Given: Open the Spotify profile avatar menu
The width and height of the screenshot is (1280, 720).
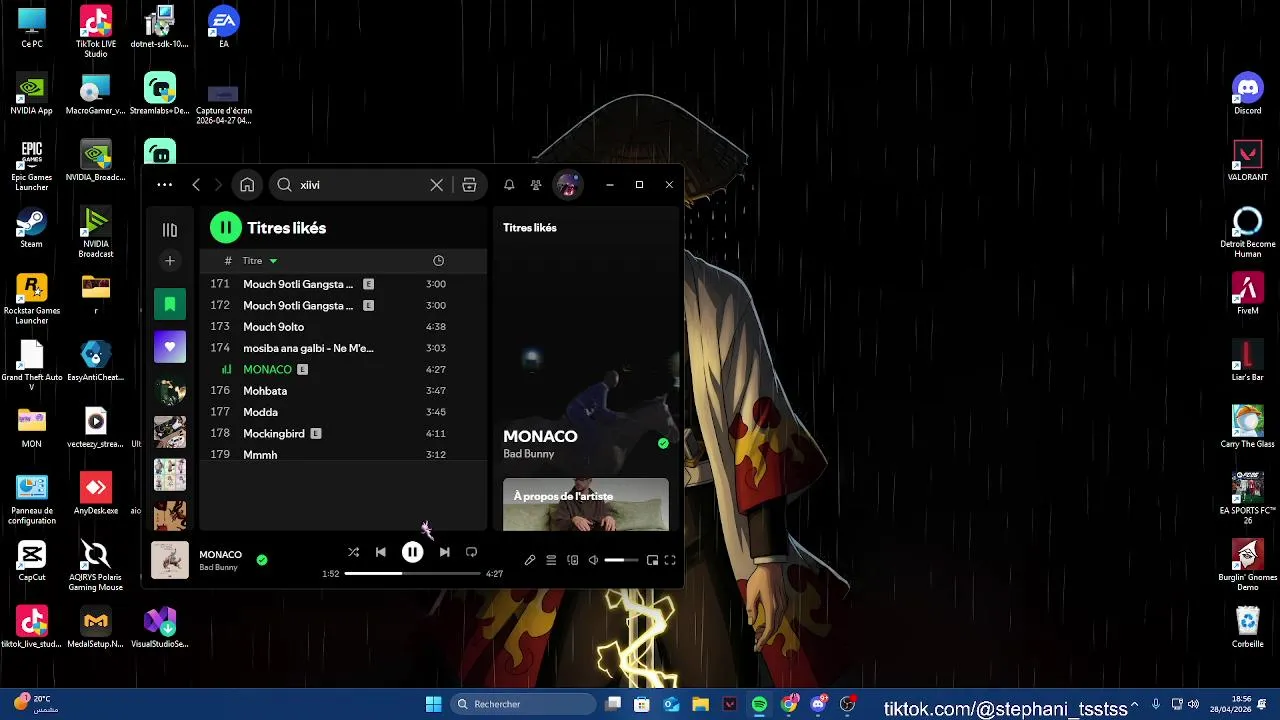Looking at the screenshot, I should click(x=568, y=185).
